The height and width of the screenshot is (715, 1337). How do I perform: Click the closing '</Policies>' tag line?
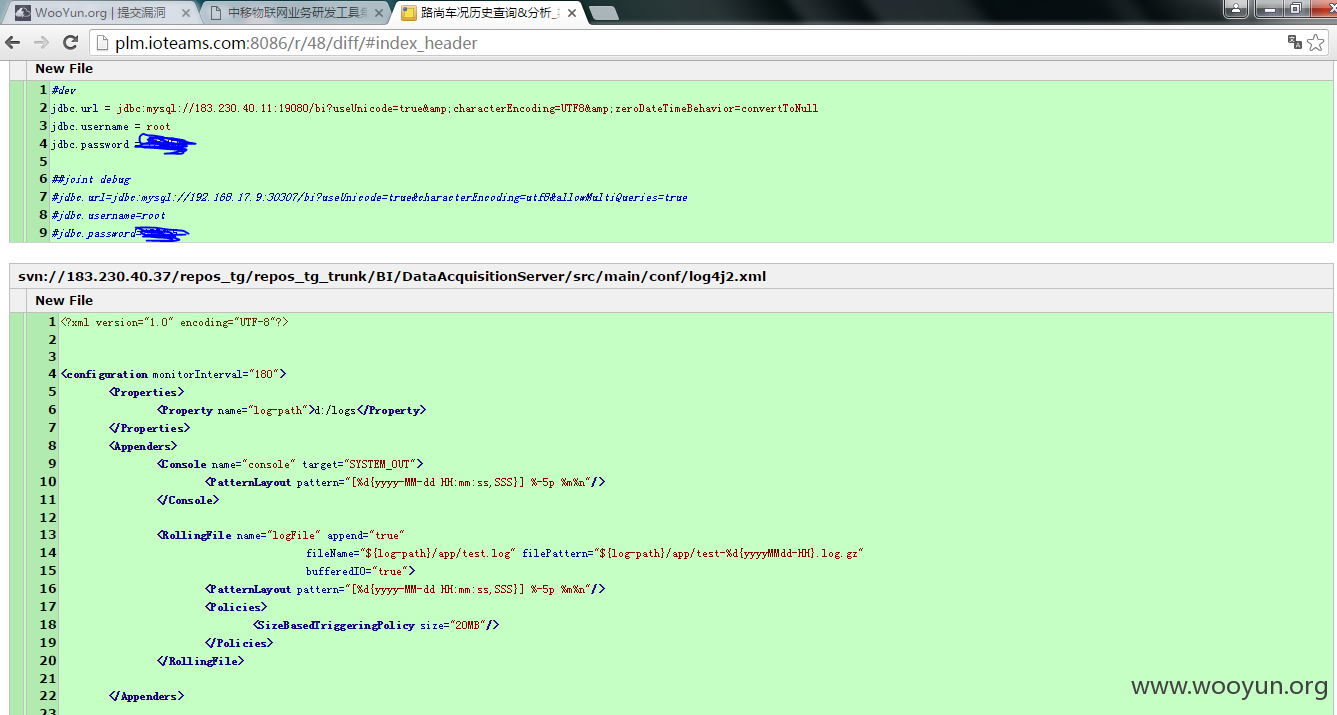pyautogui.click(x=238, y=643)
